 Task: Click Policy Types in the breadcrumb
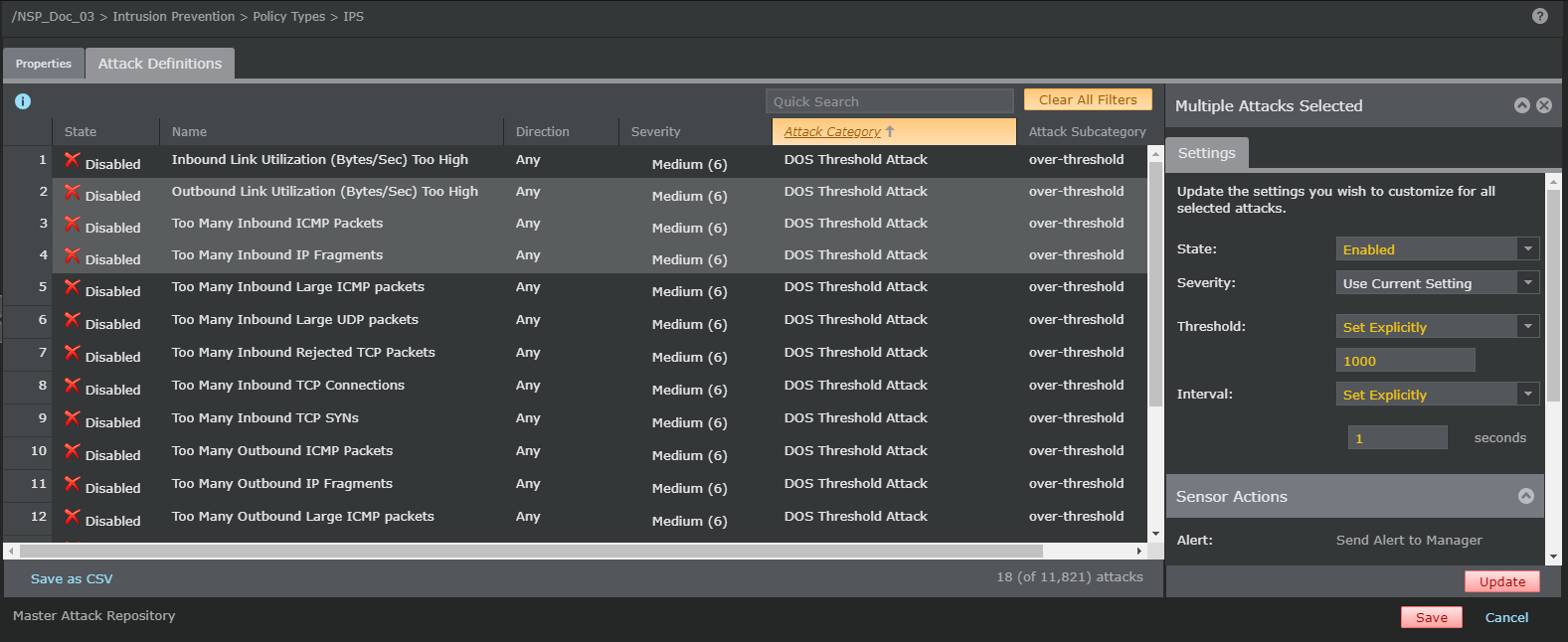click(x=289, y=17)
